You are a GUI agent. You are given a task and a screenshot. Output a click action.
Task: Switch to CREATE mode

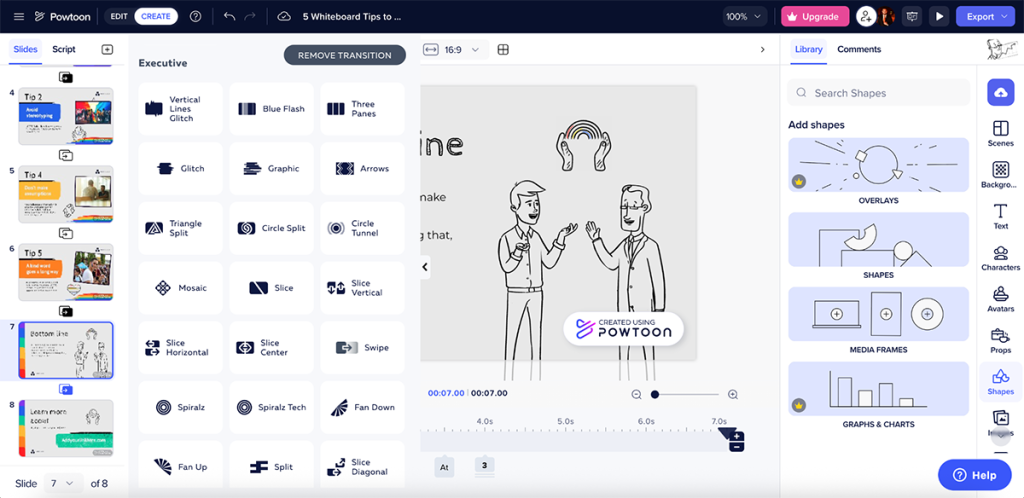156,16
